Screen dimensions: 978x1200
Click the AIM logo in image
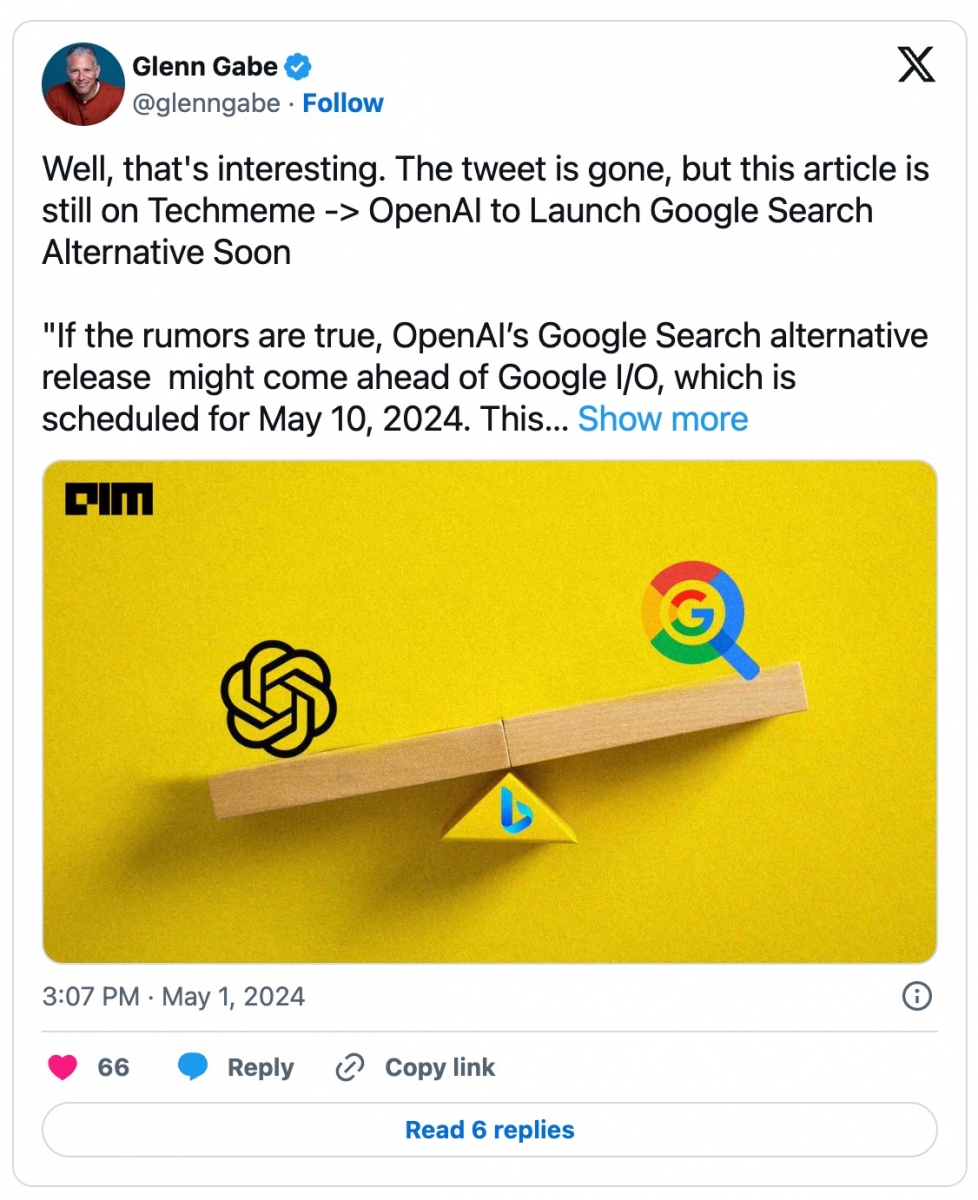[109, 499]
